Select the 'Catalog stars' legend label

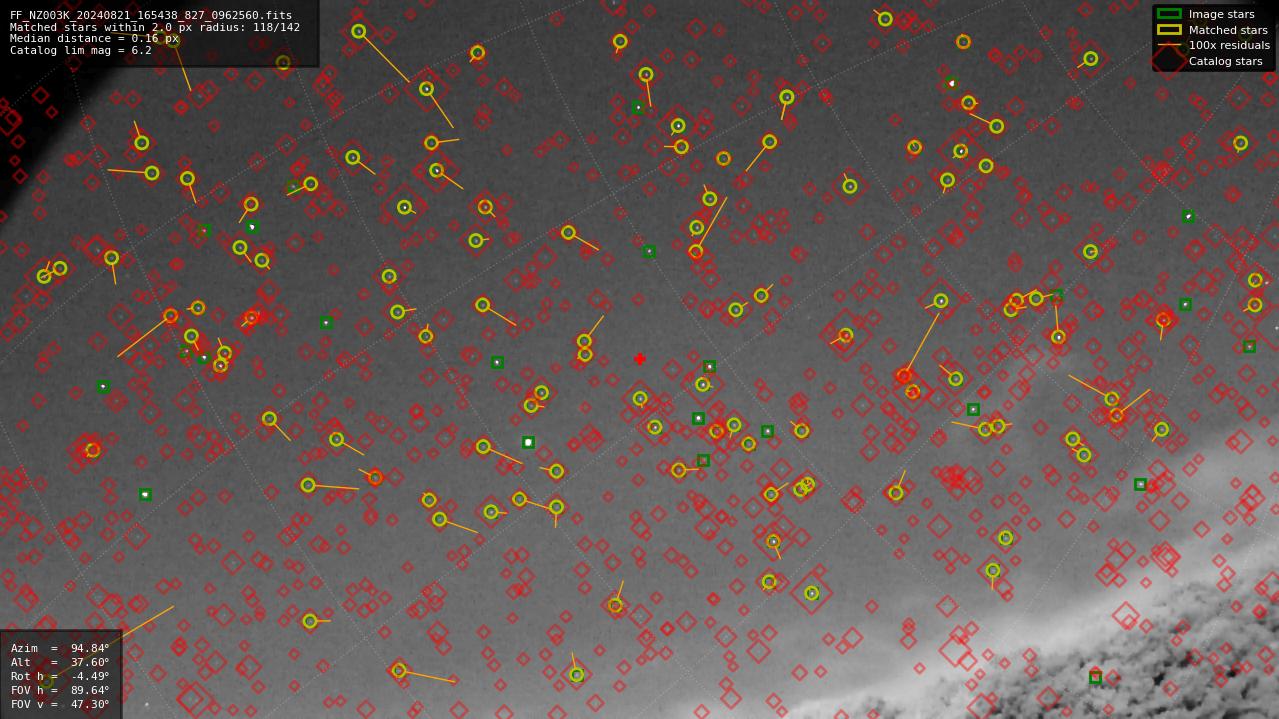point(1225,61)
